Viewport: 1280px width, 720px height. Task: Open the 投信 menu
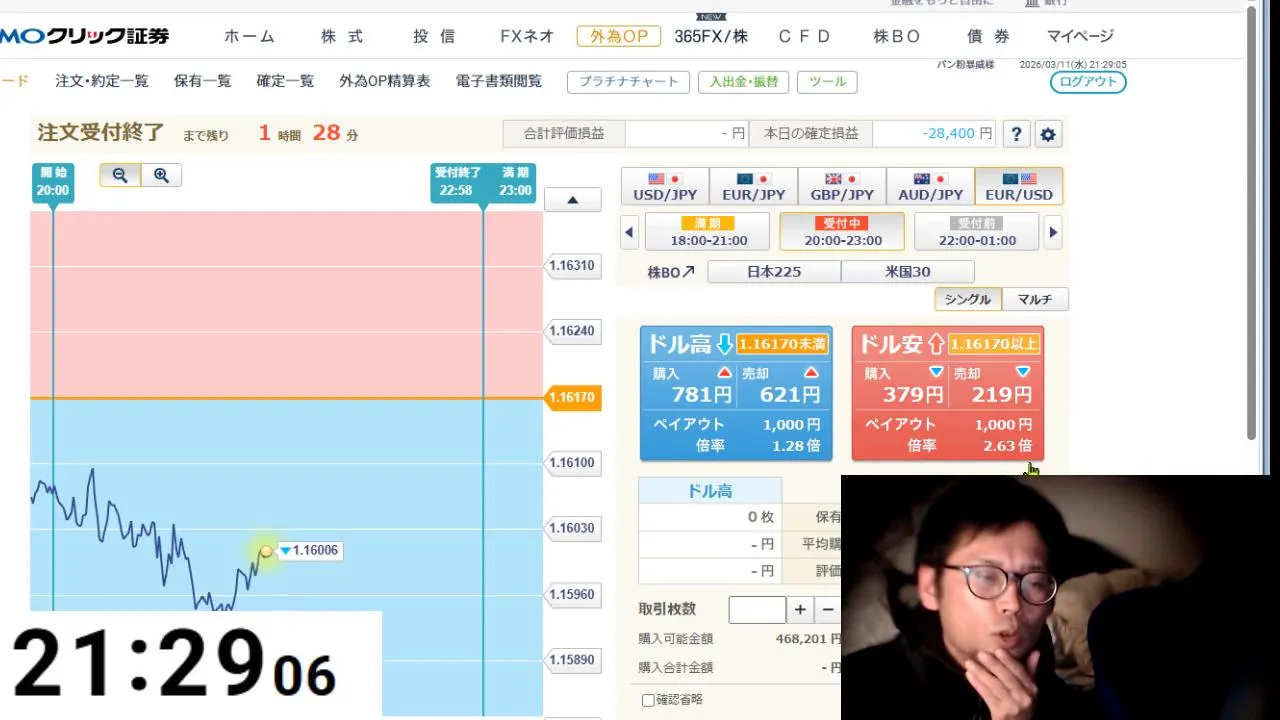434,36
